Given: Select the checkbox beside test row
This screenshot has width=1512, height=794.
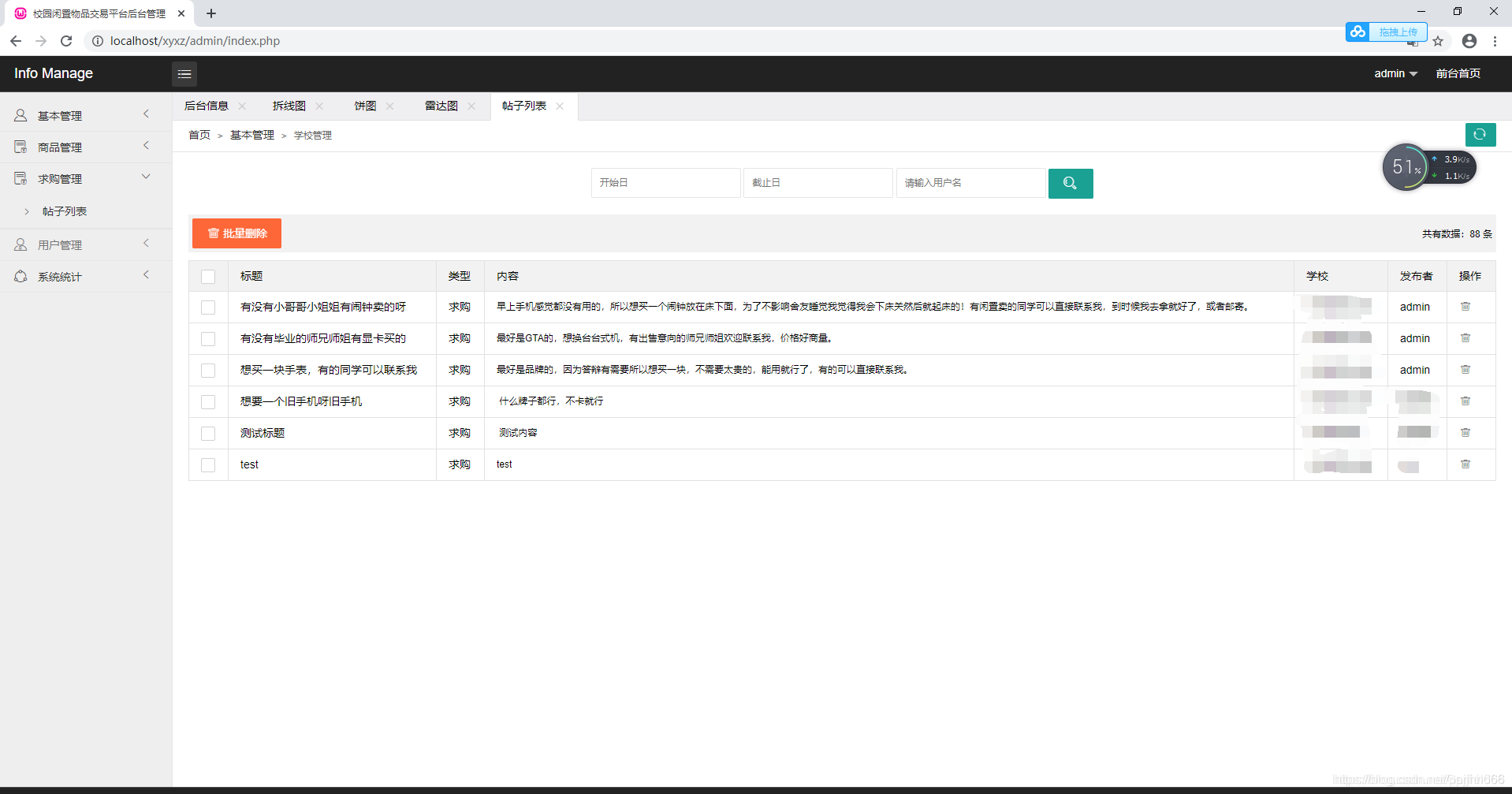Looking at the screenshot, I should 208,465.
